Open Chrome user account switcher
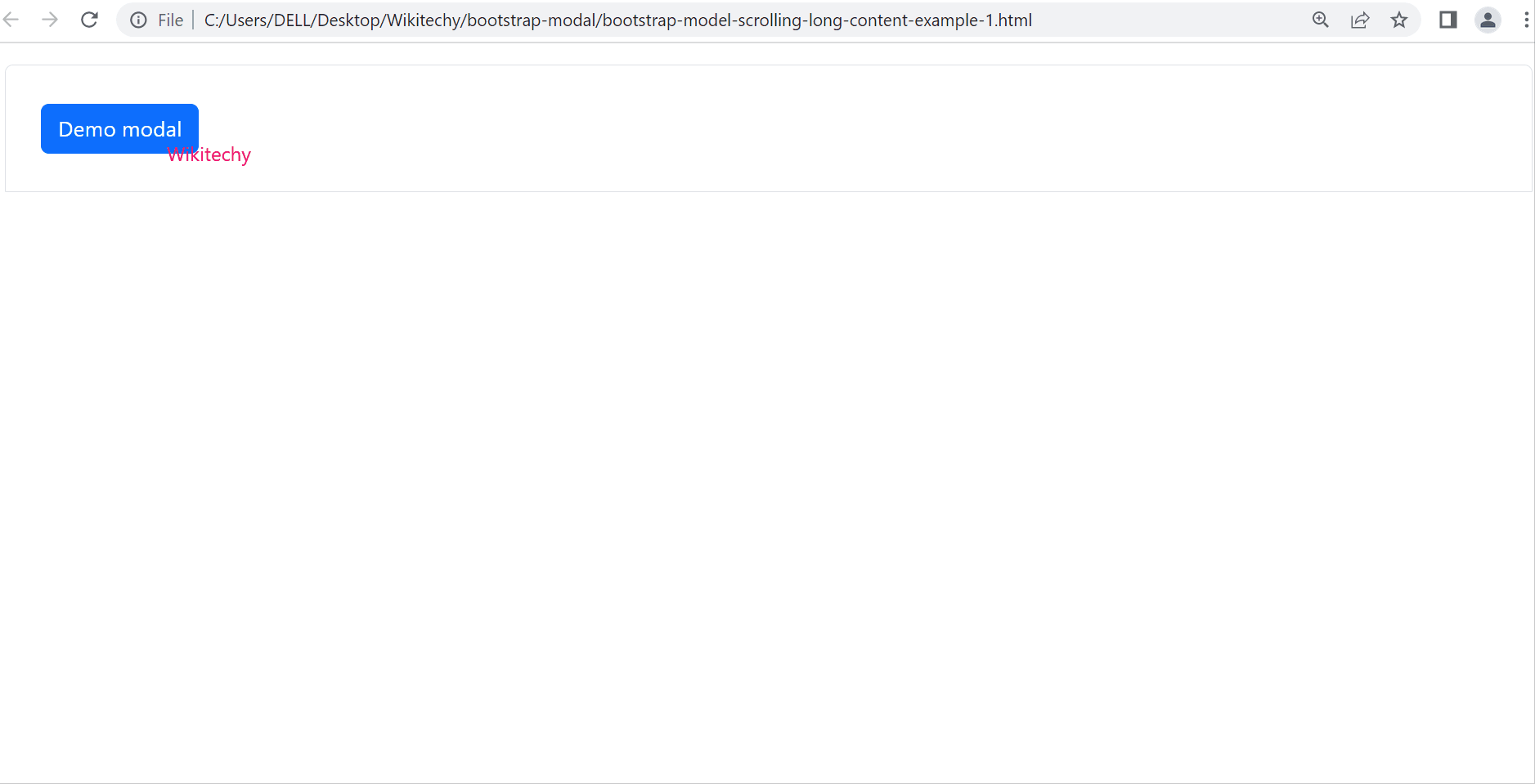 coord(1488,20)
